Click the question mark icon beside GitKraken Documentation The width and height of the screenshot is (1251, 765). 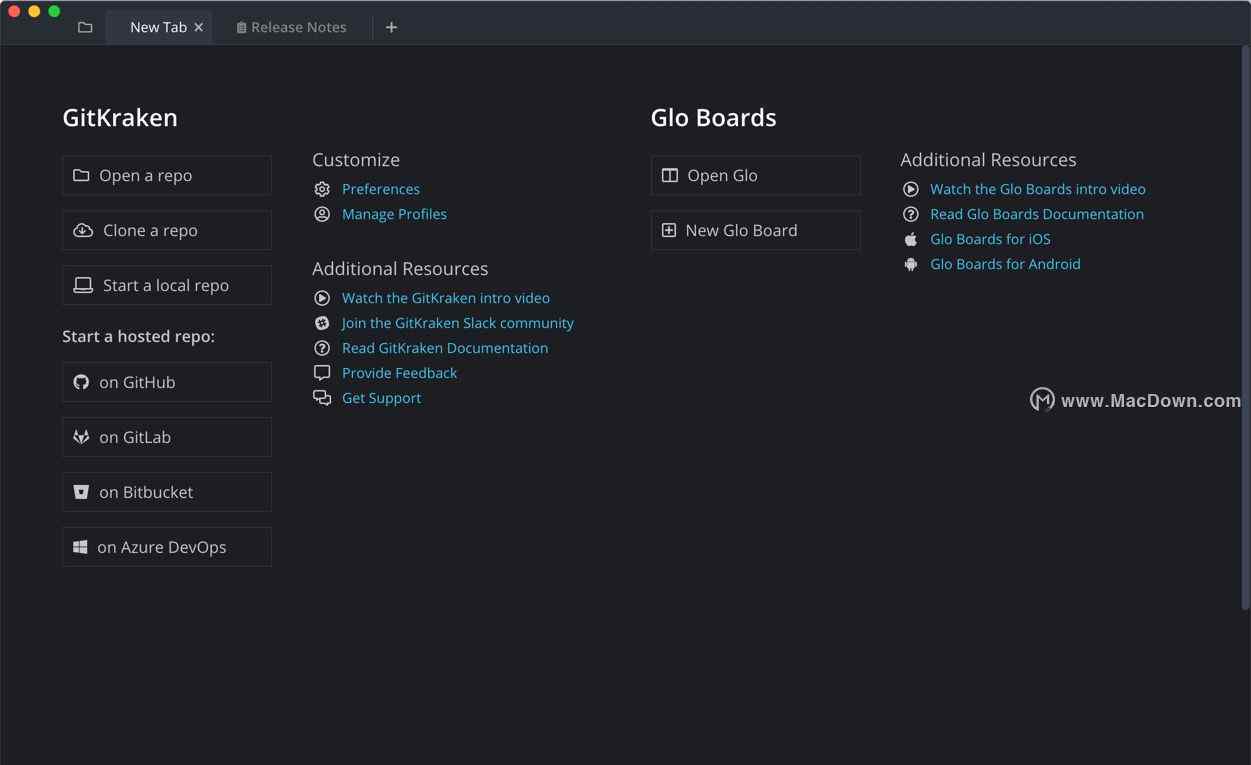coord(322,348)
